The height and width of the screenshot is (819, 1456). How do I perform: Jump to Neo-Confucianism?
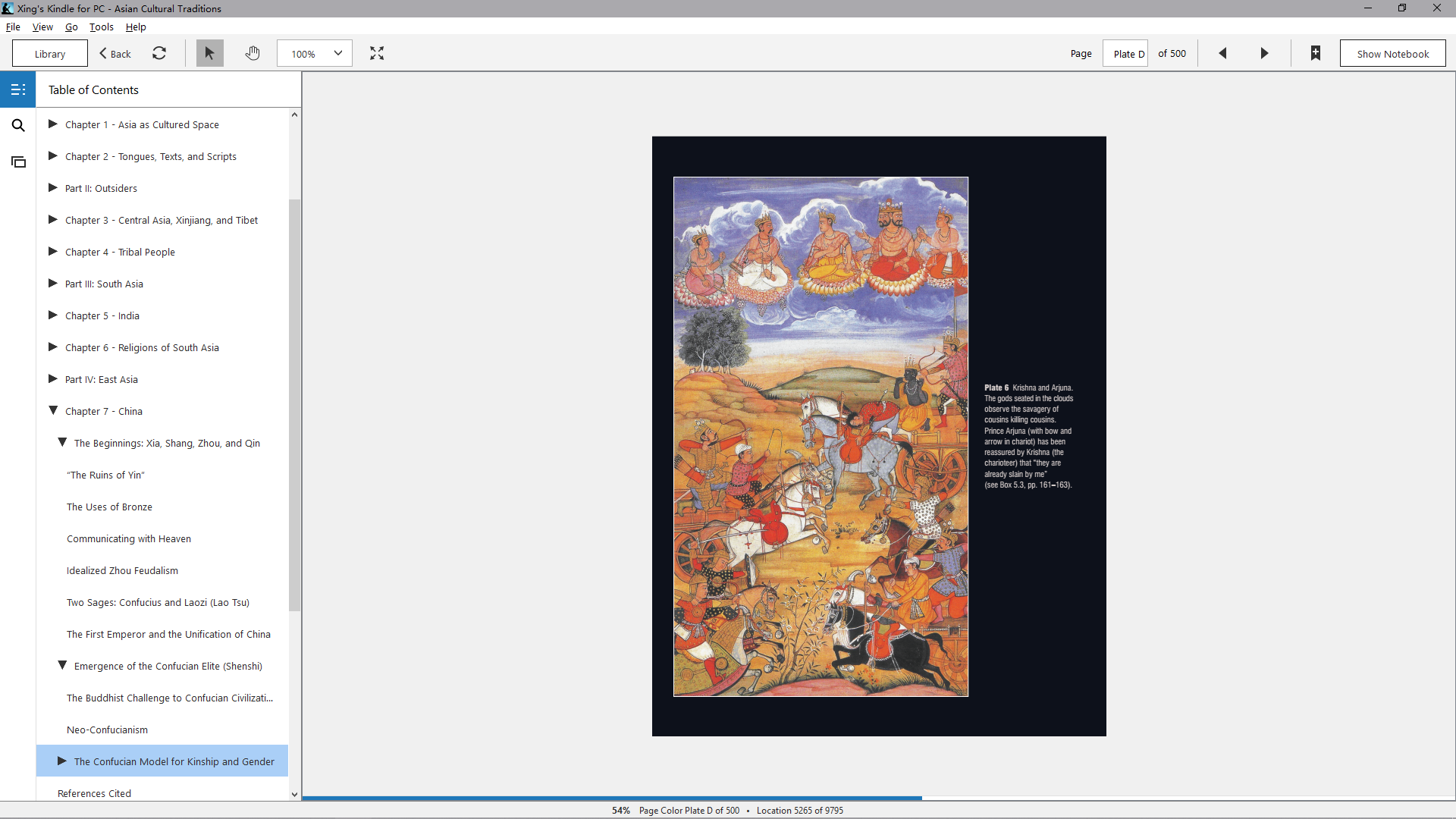pos(107,730)
